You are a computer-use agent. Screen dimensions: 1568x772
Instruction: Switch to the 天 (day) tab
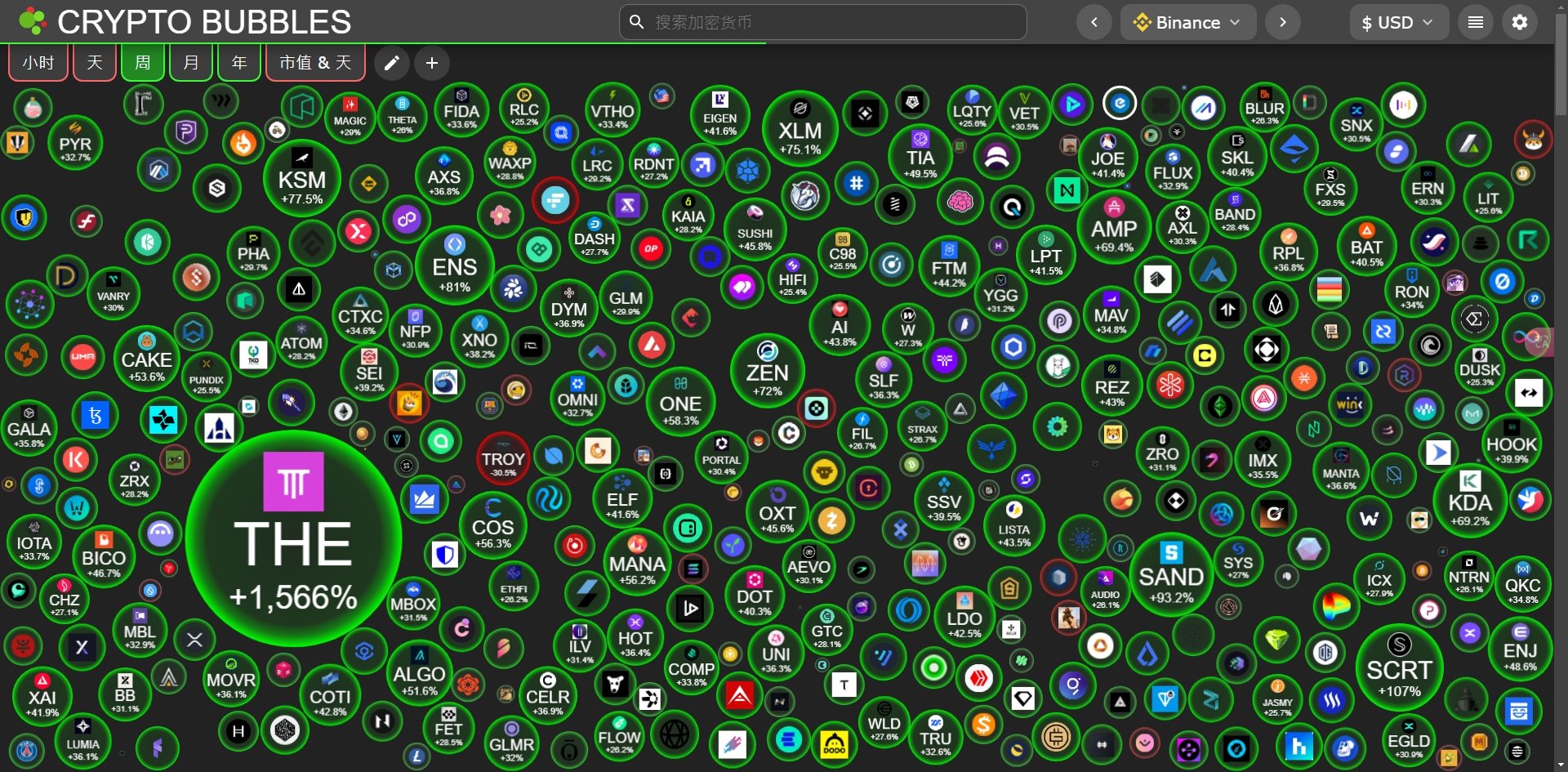pos(95,63)
